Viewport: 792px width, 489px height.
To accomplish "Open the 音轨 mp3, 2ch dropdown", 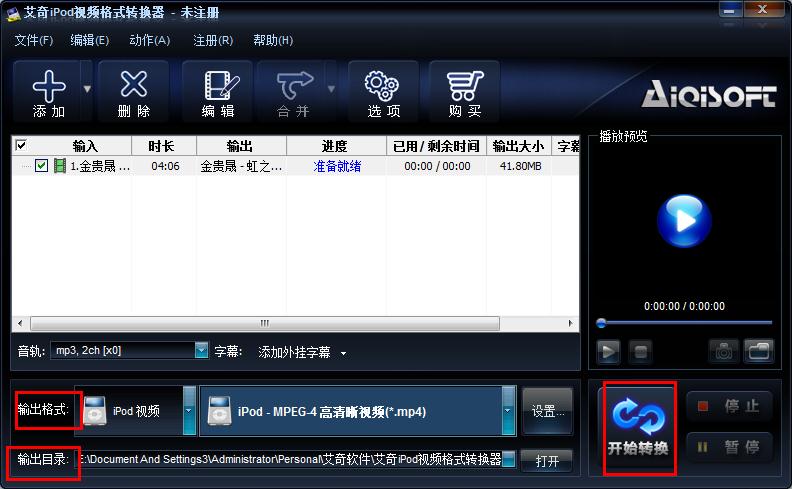I will (201, 350).
